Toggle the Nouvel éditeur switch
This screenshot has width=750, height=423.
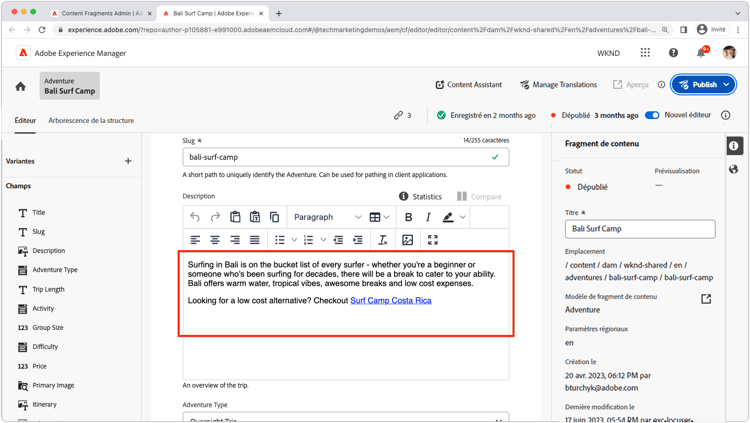(x=652, y=115)
